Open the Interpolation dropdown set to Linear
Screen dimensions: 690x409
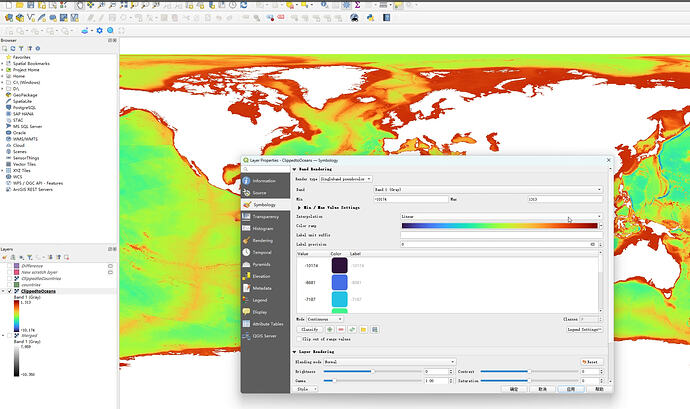[x=500, y=216]
